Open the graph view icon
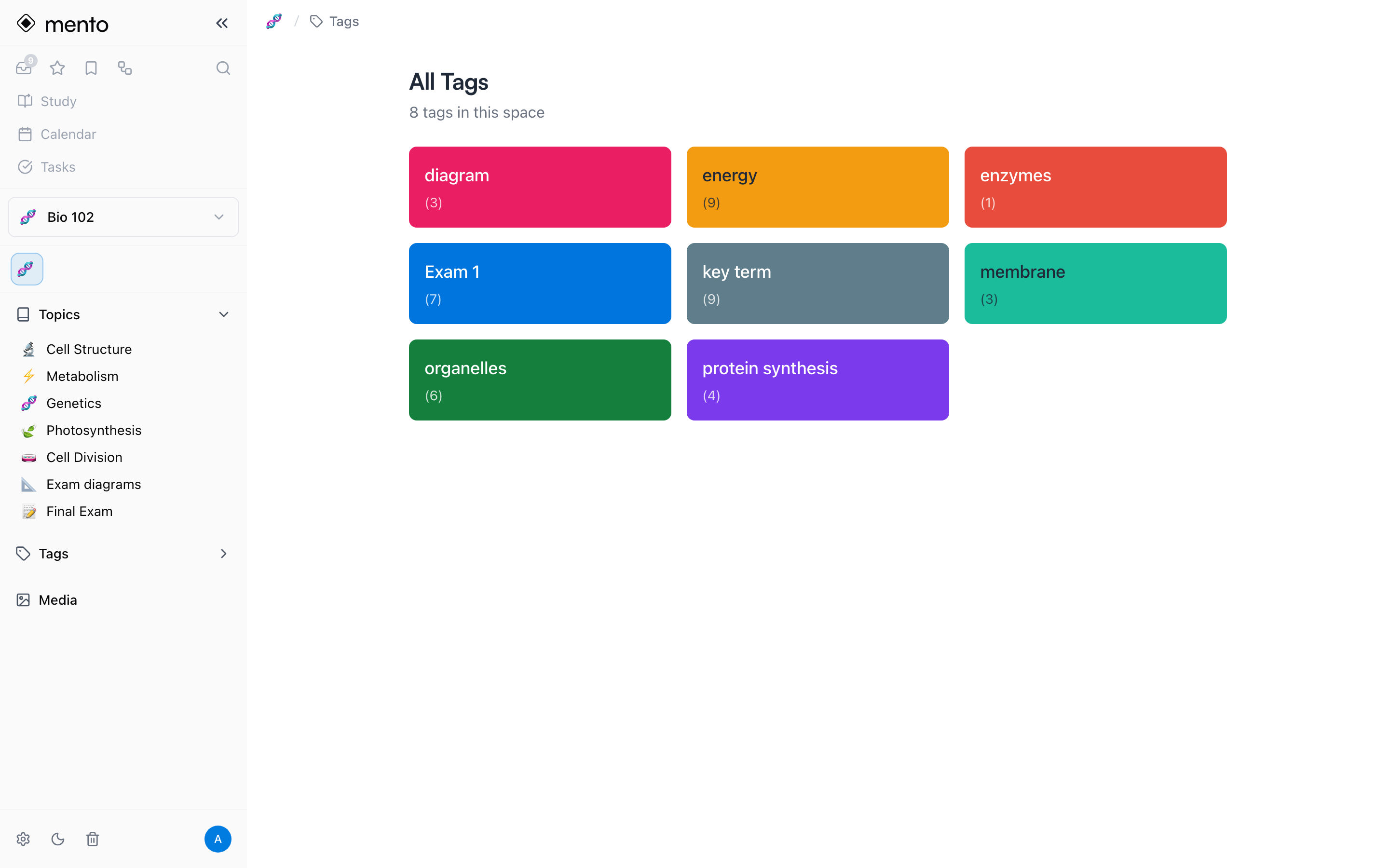Screen dimensions: 1389x868 point(125,68)
